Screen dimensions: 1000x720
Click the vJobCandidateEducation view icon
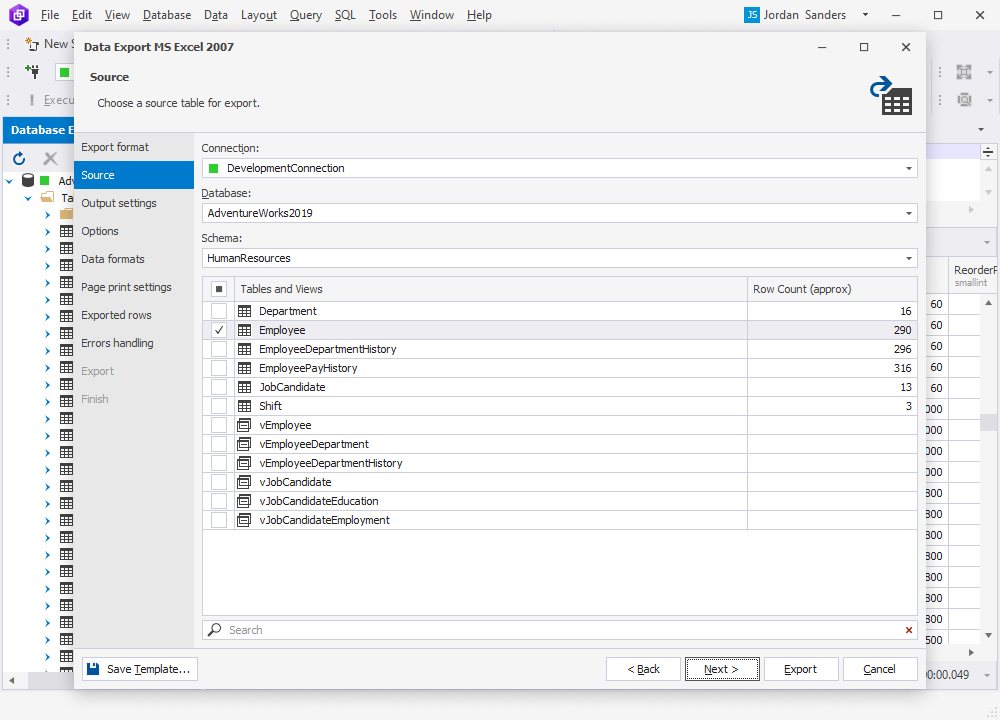(x=244, y=501)
